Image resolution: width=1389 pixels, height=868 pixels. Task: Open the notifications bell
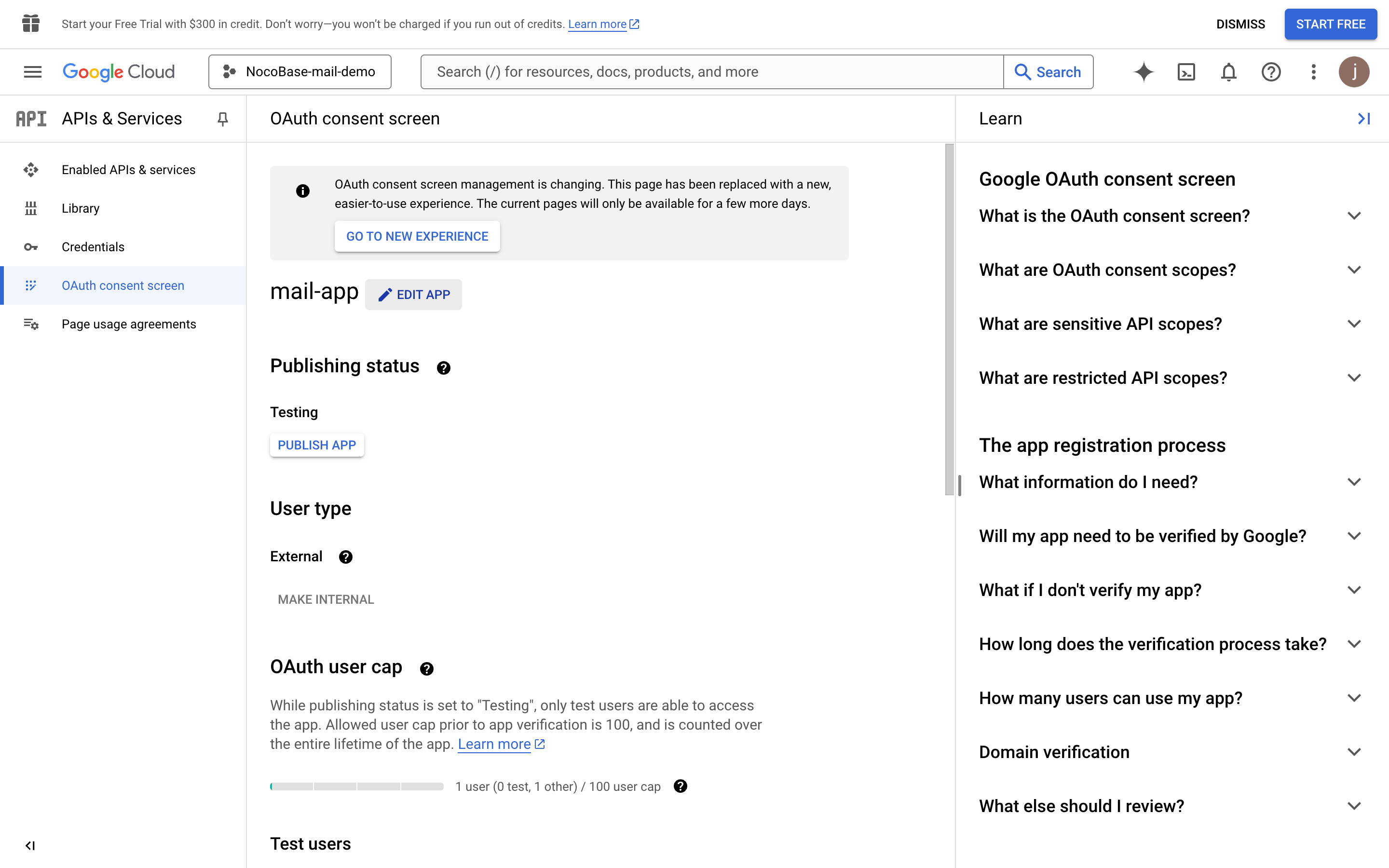[x=1228, y=72]
